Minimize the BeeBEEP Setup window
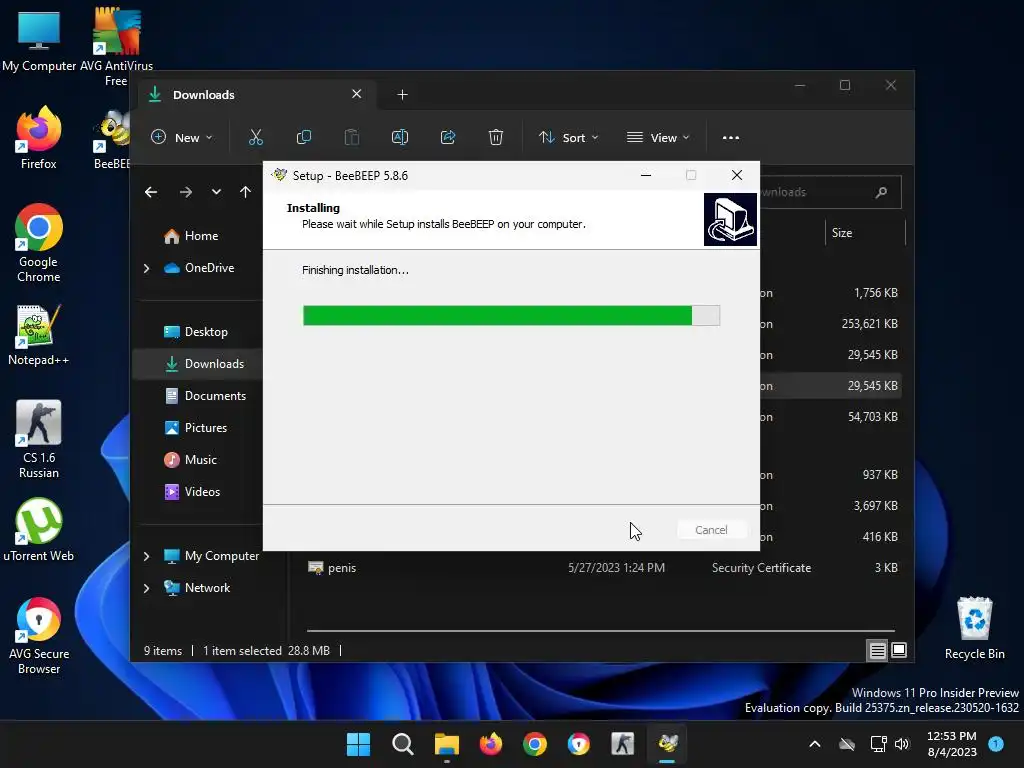The width and height of the screenshot is (1024, 768). tap(646, 175)
